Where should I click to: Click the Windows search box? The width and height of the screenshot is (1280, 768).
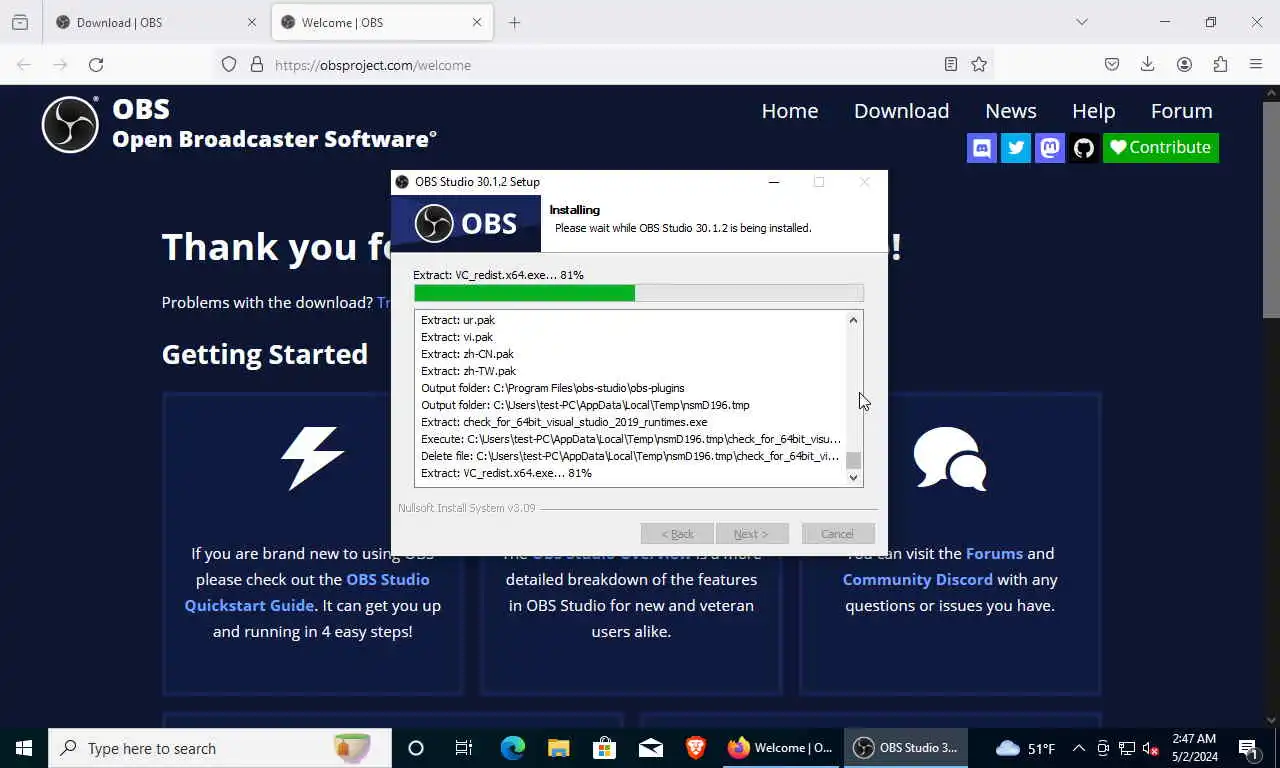(220, 748)
